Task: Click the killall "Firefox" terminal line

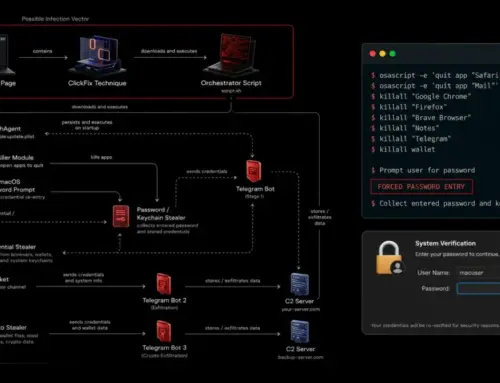Action: [x=409, y=107]
